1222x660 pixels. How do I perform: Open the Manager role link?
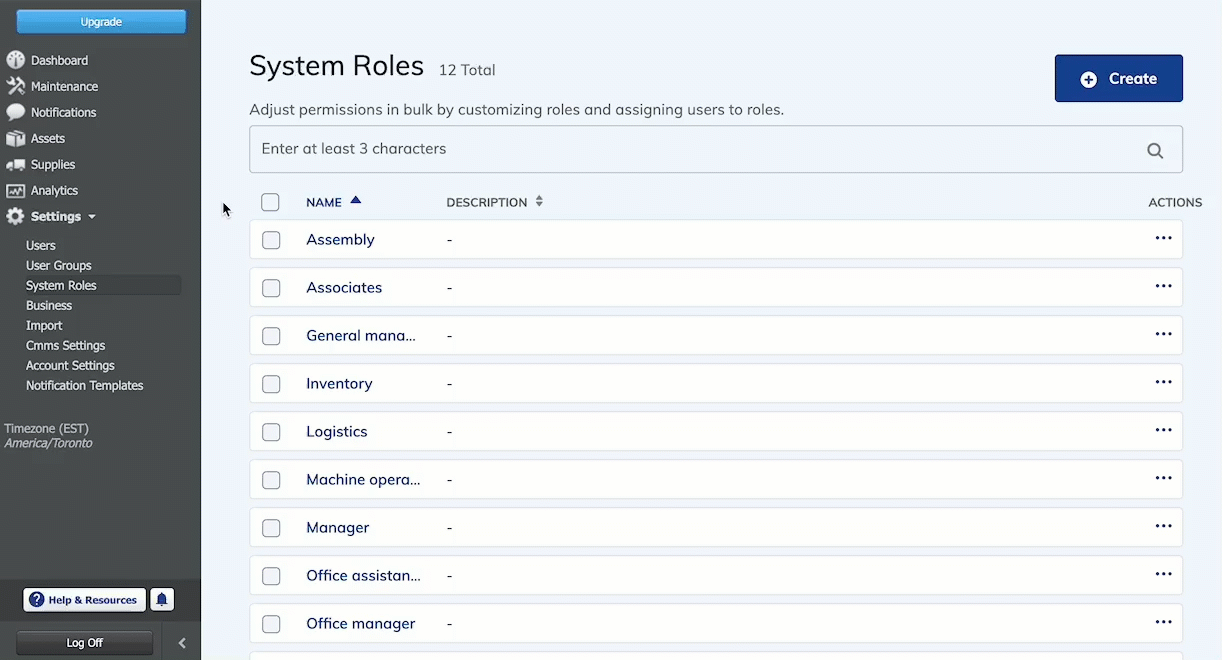[x=338, y=528]
